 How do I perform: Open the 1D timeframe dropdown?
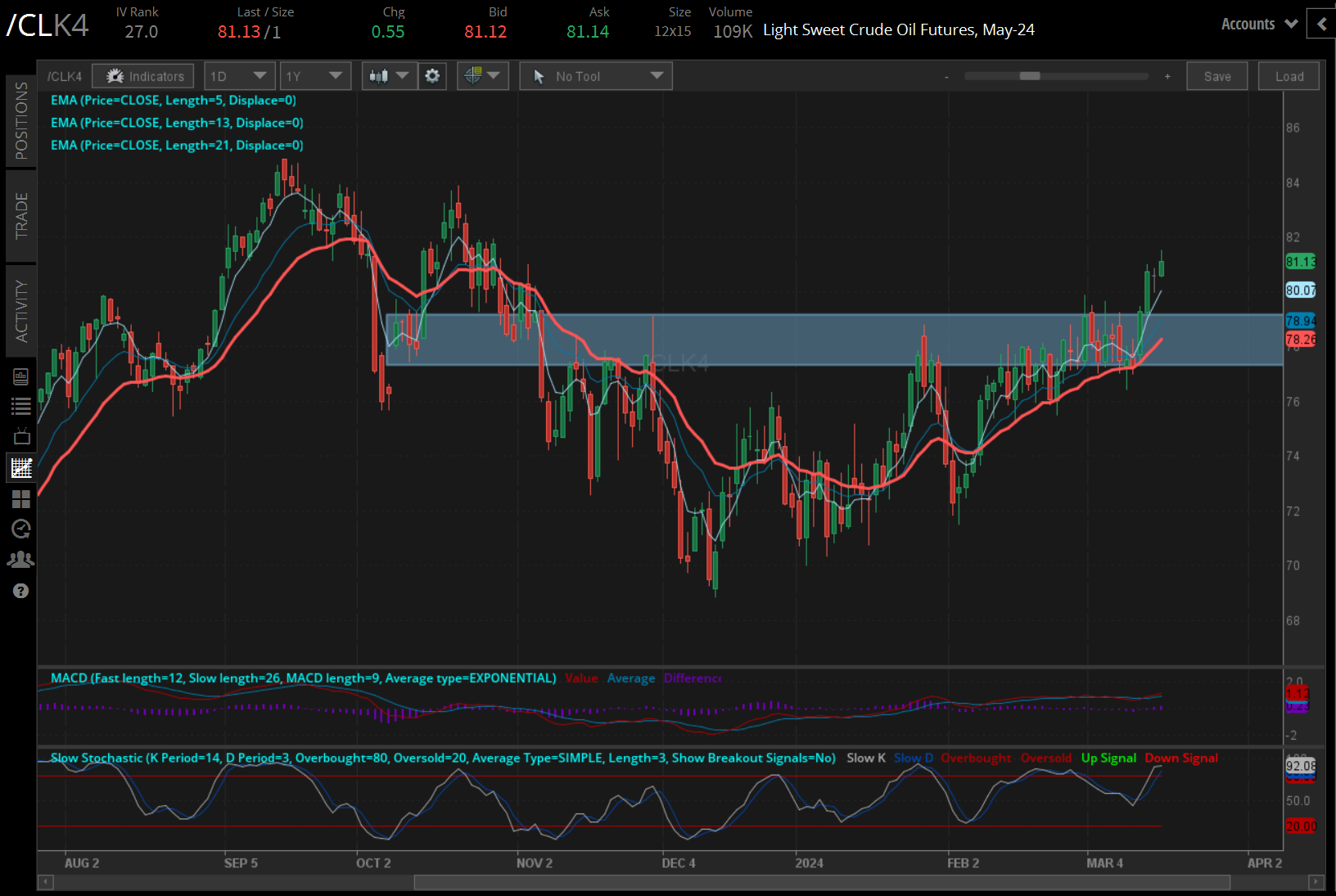click(239, 75)
